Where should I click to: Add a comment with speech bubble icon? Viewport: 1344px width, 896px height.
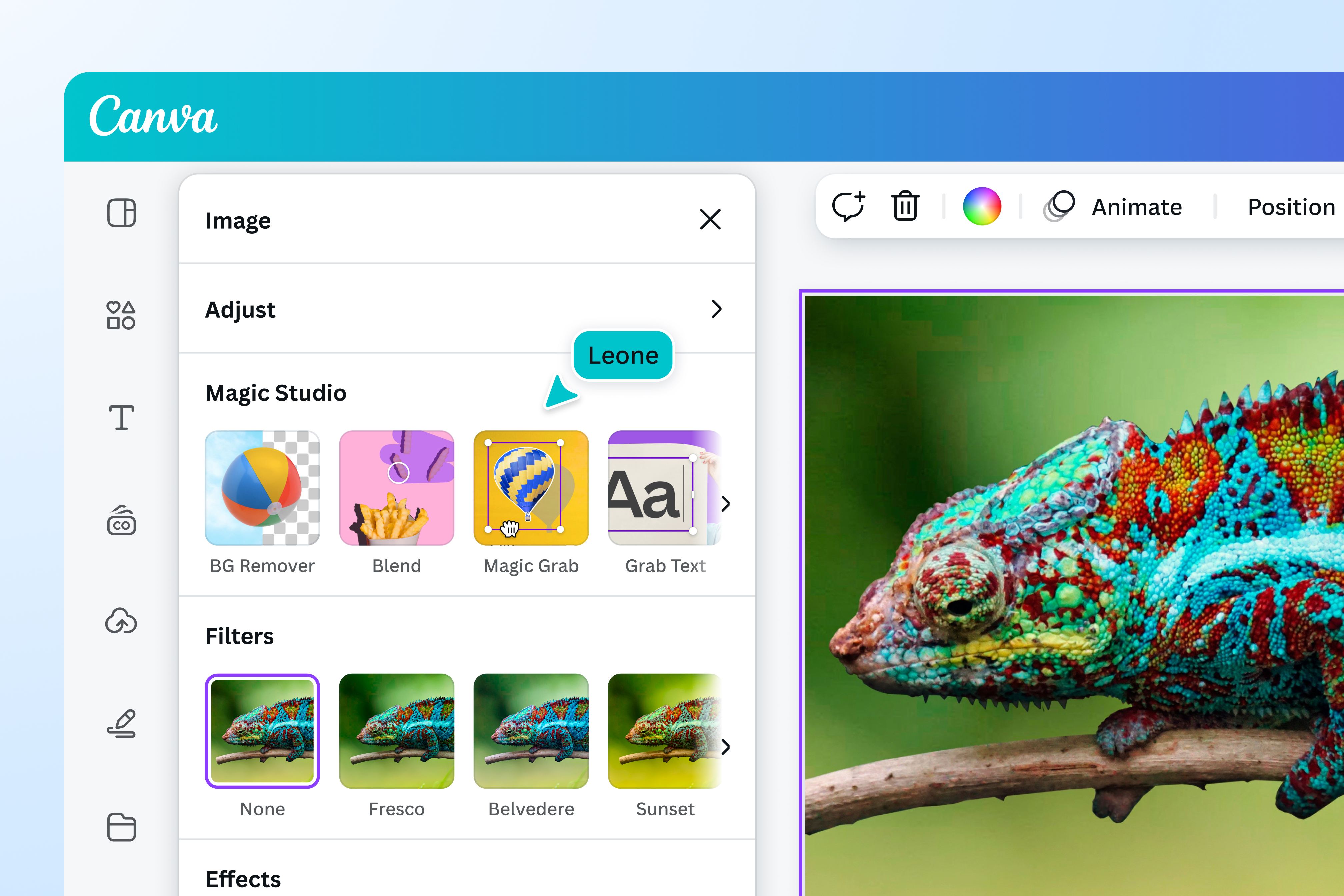click(x=849, y=206)
